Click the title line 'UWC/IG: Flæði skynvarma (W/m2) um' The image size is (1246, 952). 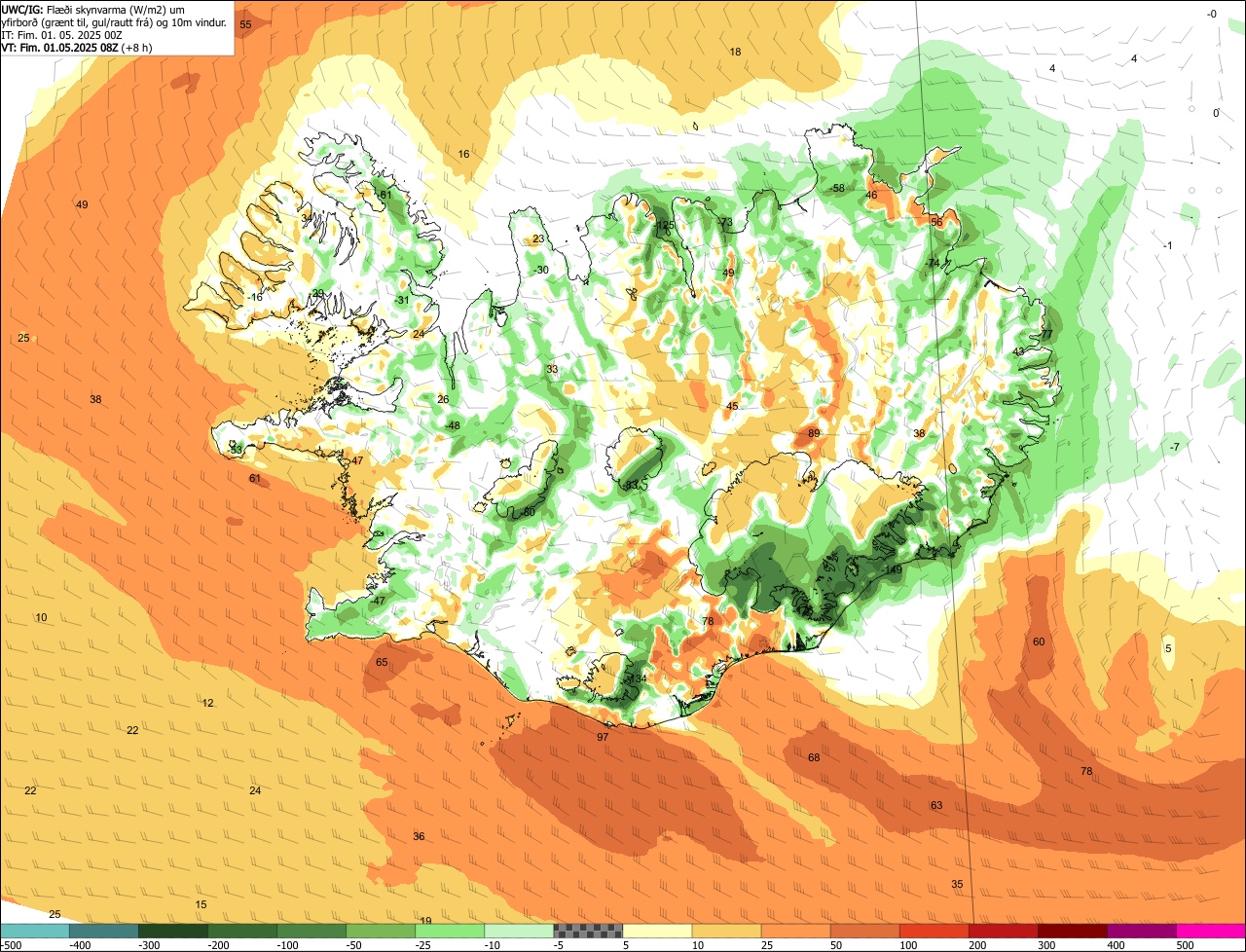click(x=93, y=9)
